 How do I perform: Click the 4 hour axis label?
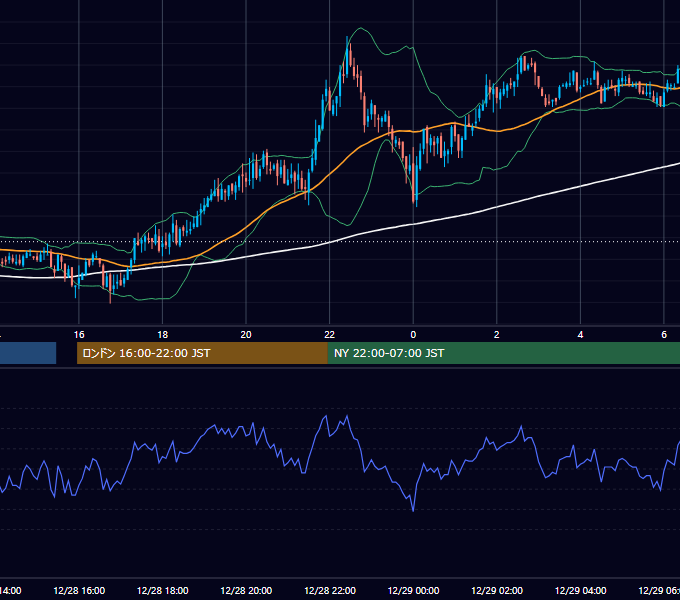click(580, 335)
